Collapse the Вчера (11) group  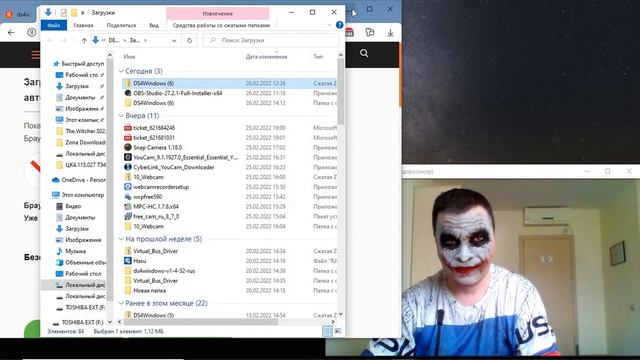tap(121, 116)
